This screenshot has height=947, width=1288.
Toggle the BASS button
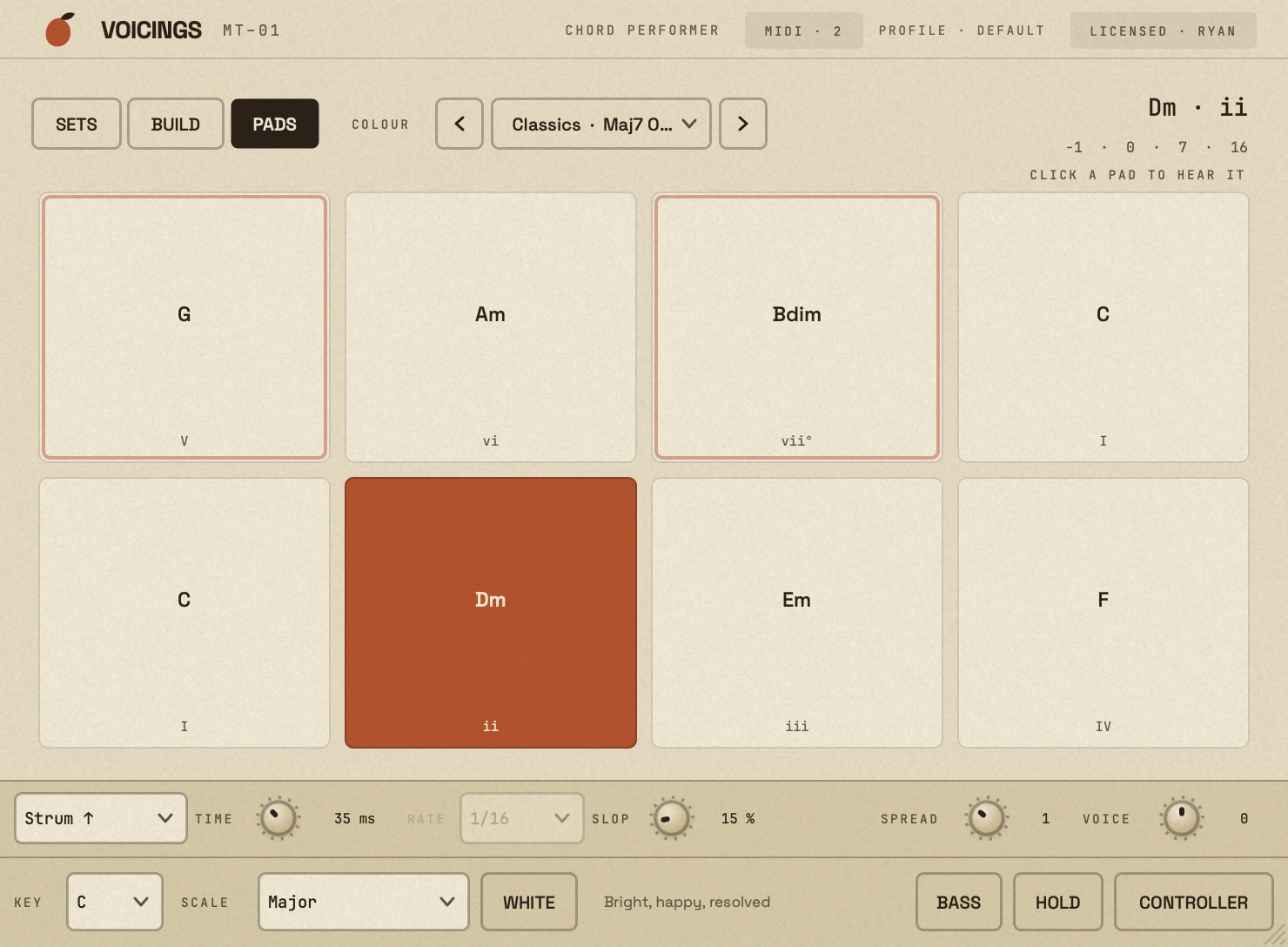coord(959,902)
